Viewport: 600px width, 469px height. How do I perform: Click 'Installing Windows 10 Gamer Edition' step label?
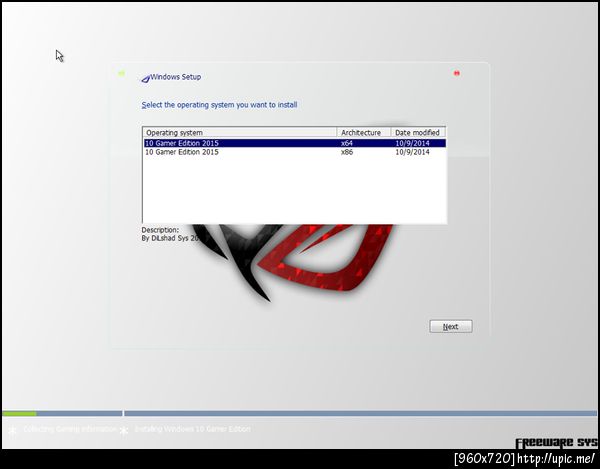tap(192, 429)
